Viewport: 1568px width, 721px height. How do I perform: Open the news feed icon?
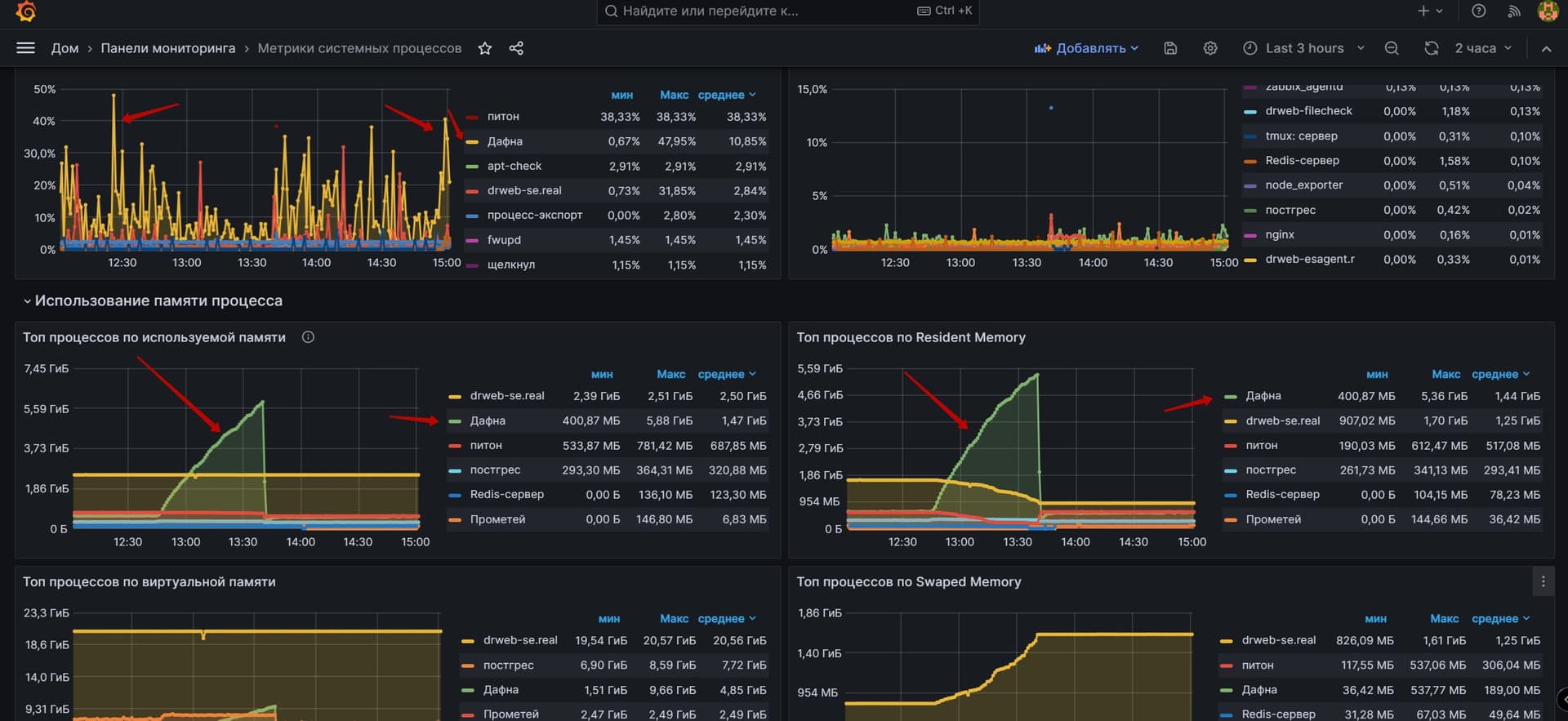(x=1514, y=11)
